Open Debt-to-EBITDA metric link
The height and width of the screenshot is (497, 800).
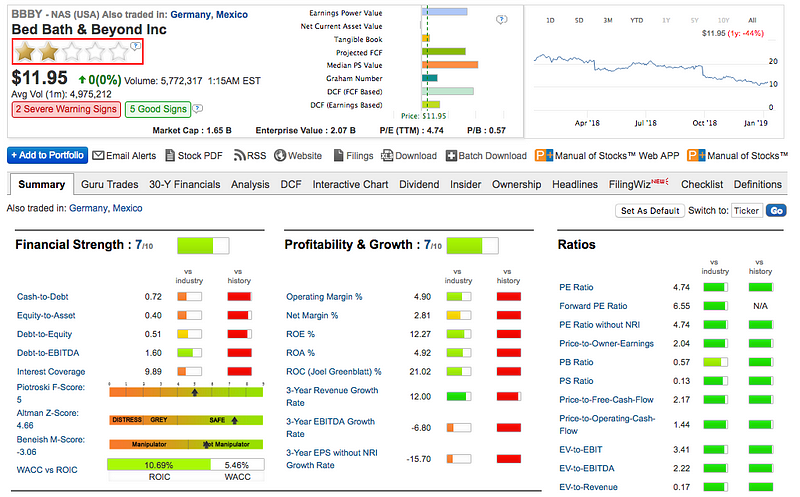click(x=48, y=353)
